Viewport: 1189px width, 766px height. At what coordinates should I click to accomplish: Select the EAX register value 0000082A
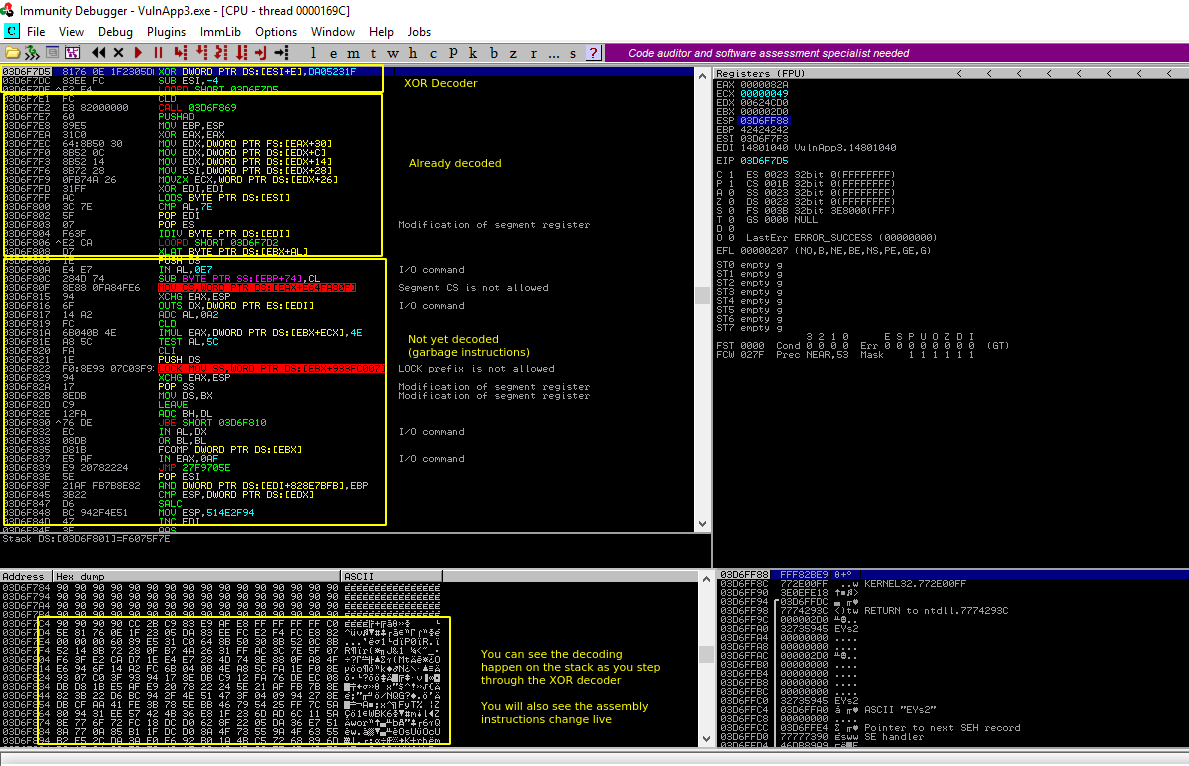coord(764,85)
